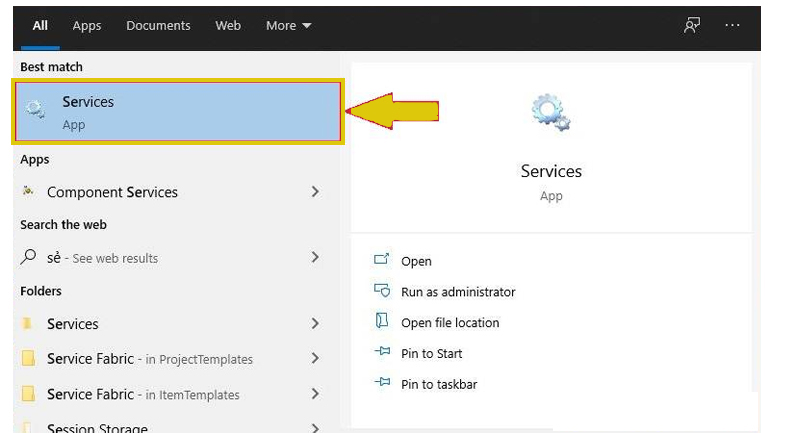Click the Component Services app icon

28,191
